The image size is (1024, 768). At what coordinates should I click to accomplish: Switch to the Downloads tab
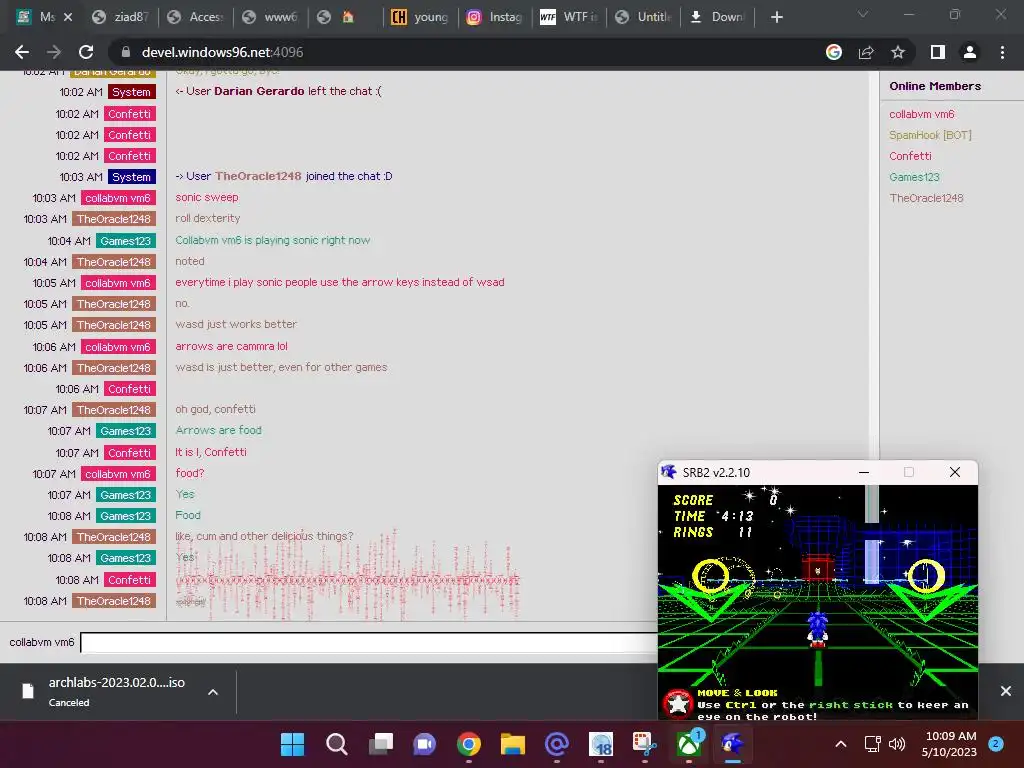pos(718,17)
